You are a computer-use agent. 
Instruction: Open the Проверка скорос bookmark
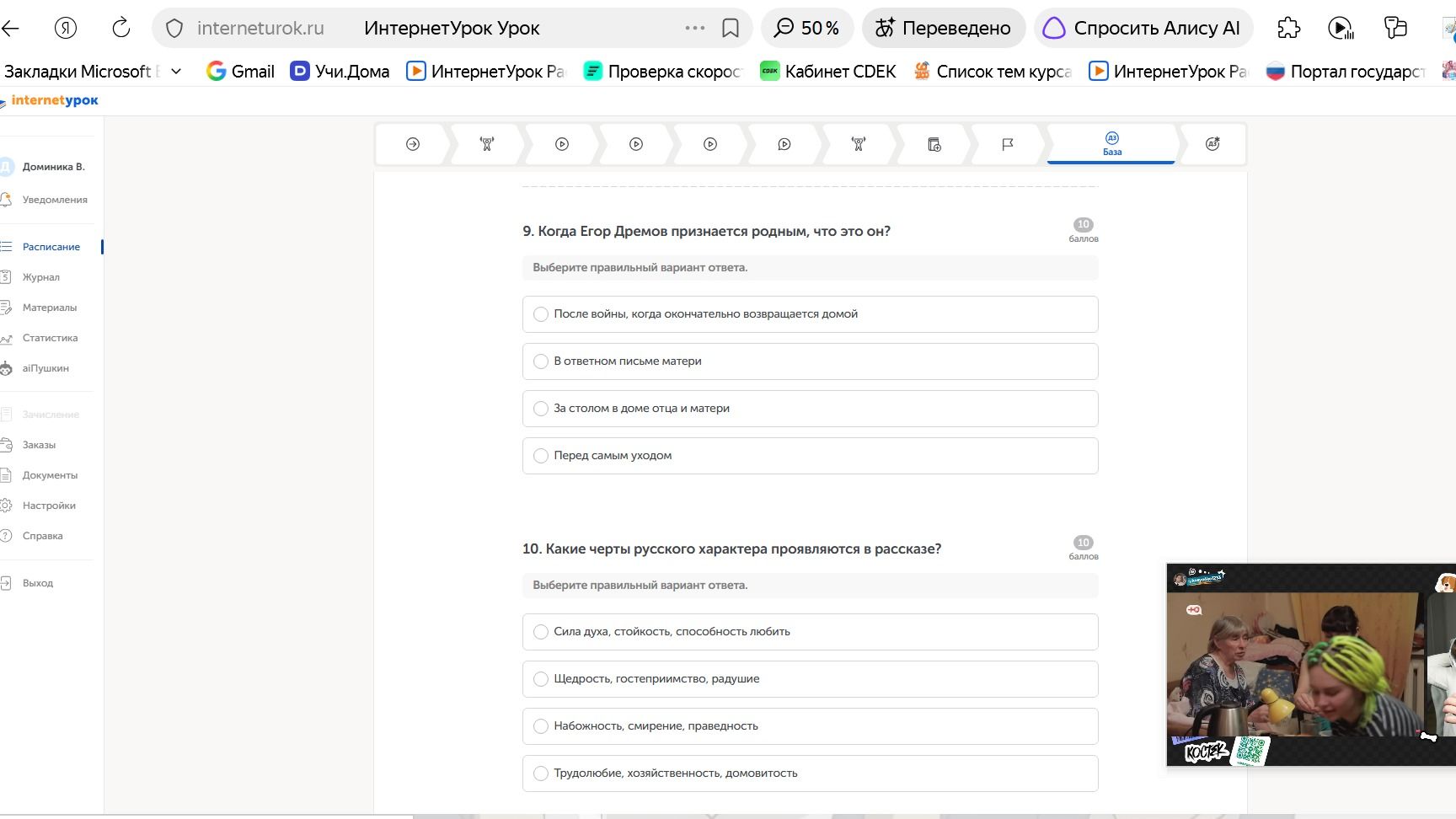click(x=663, y=72)
